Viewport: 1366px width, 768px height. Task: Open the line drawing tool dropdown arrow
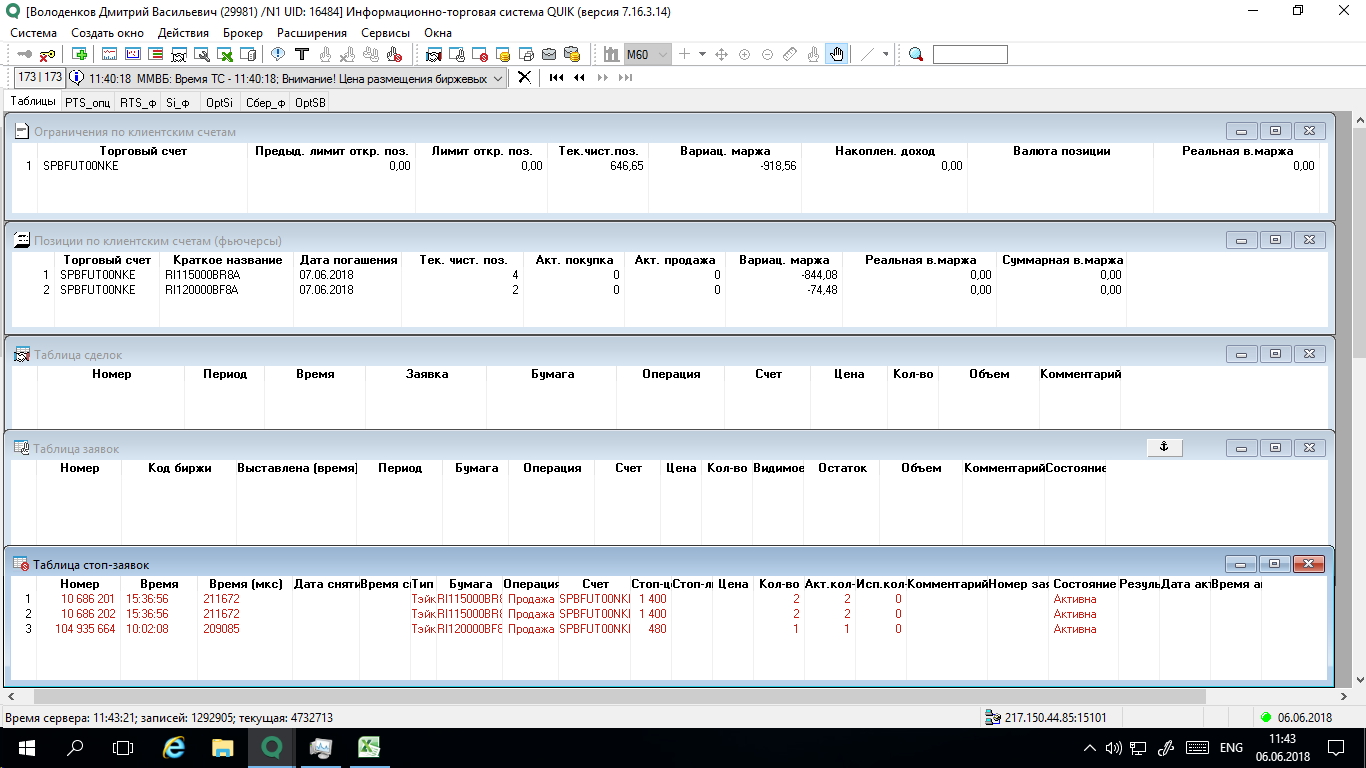click(885, 54)
